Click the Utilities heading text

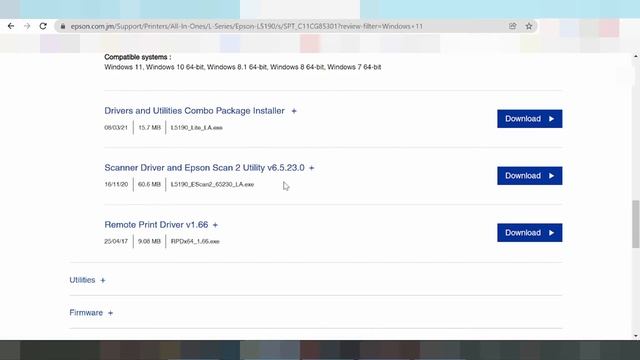[x=82, y=280]
